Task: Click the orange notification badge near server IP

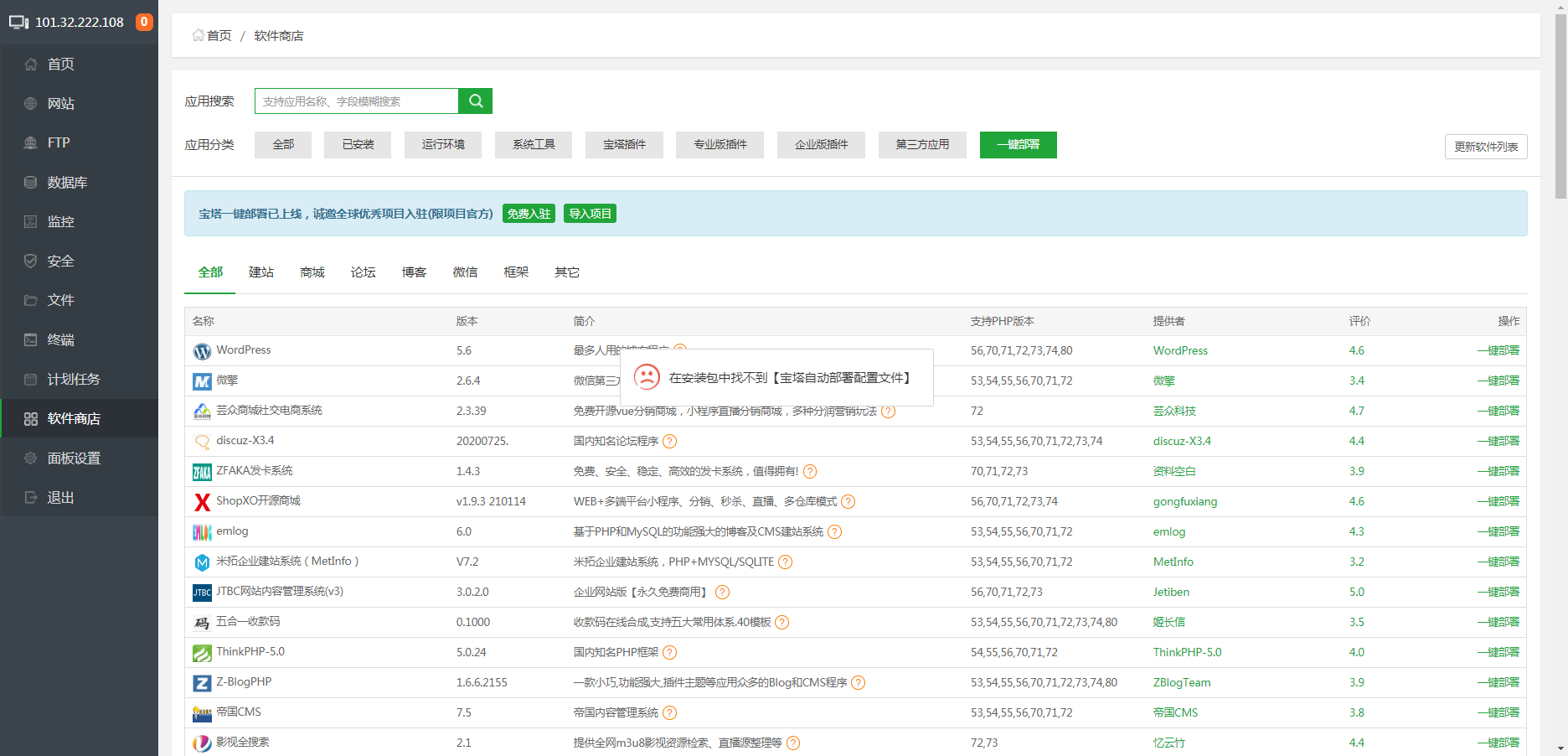Action: pos(144,22)
